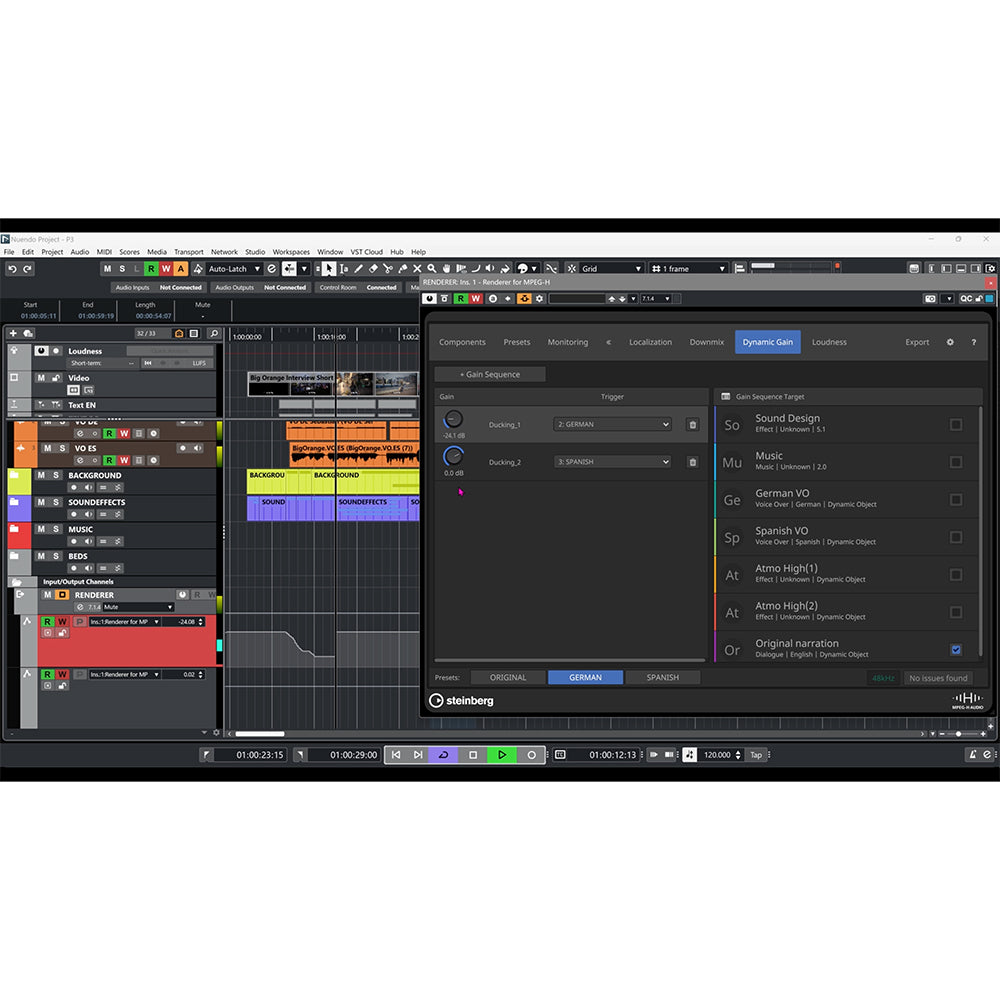Click the tempo value 120.000 field
The height and width of the screenshot is (1000, 1000).
717,754
